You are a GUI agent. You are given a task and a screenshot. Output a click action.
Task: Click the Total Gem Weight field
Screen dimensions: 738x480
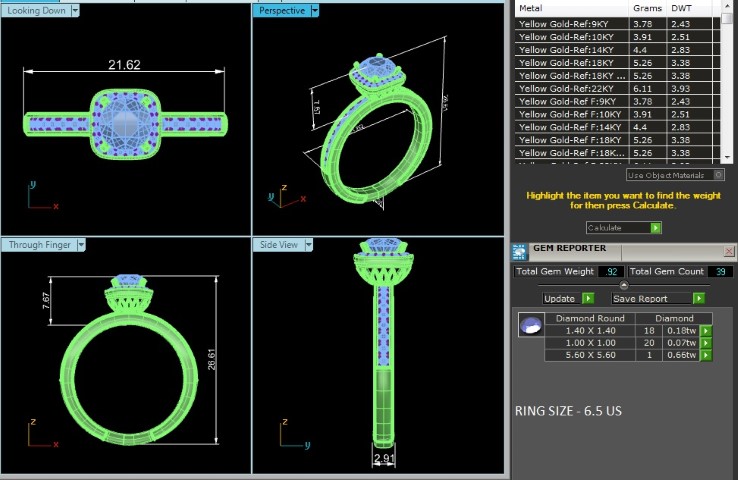(611, 272)
